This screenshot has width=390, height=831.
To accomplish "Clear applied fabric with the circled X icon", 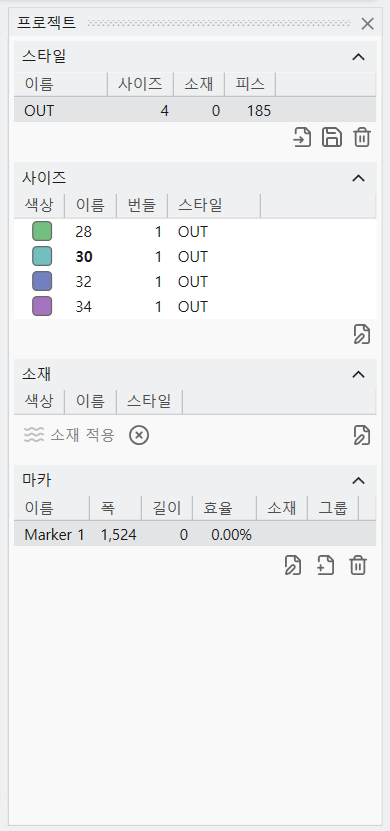I will click(x=139, y=436).
